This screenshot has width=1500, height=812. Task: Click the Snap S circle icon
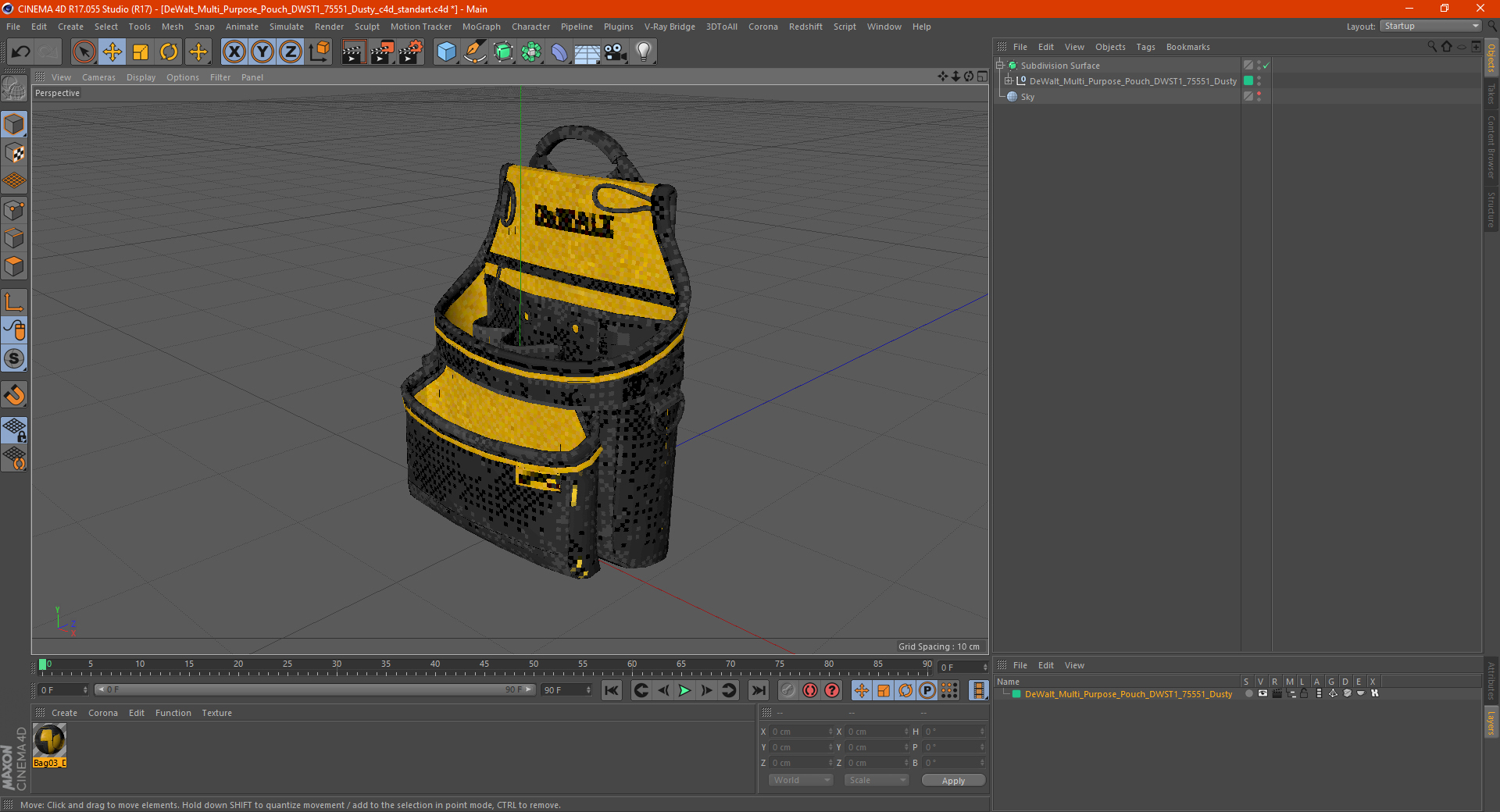14,358
